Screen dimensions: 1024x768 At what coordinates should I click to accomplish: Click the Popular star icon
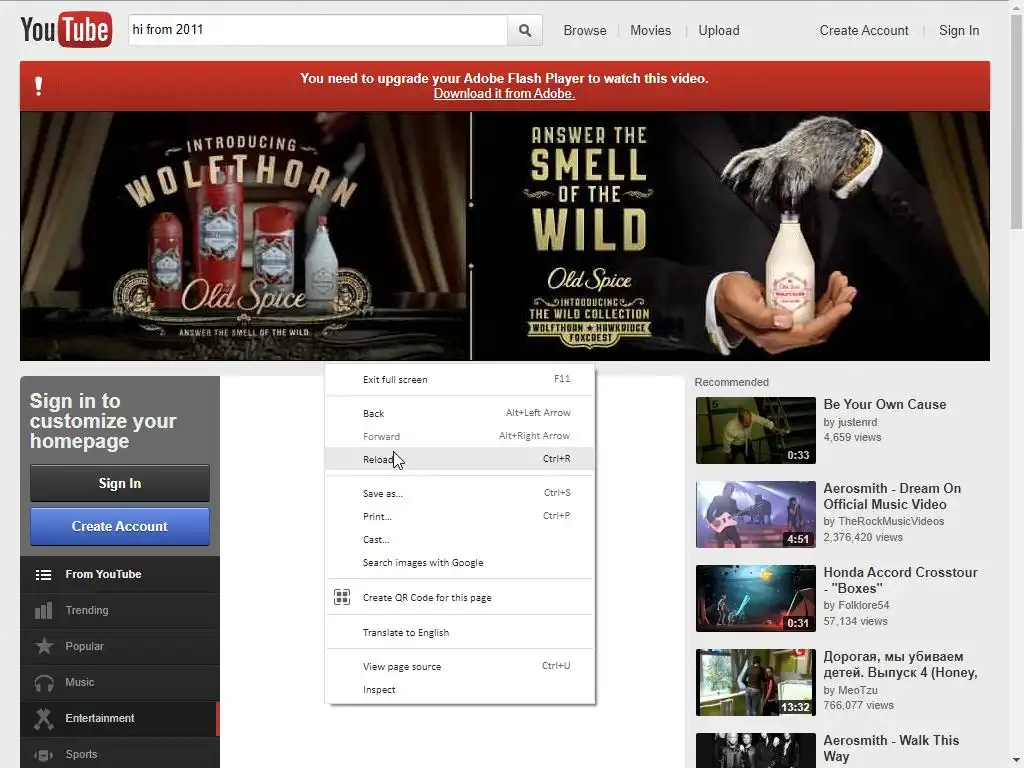[x=44, y=646]
